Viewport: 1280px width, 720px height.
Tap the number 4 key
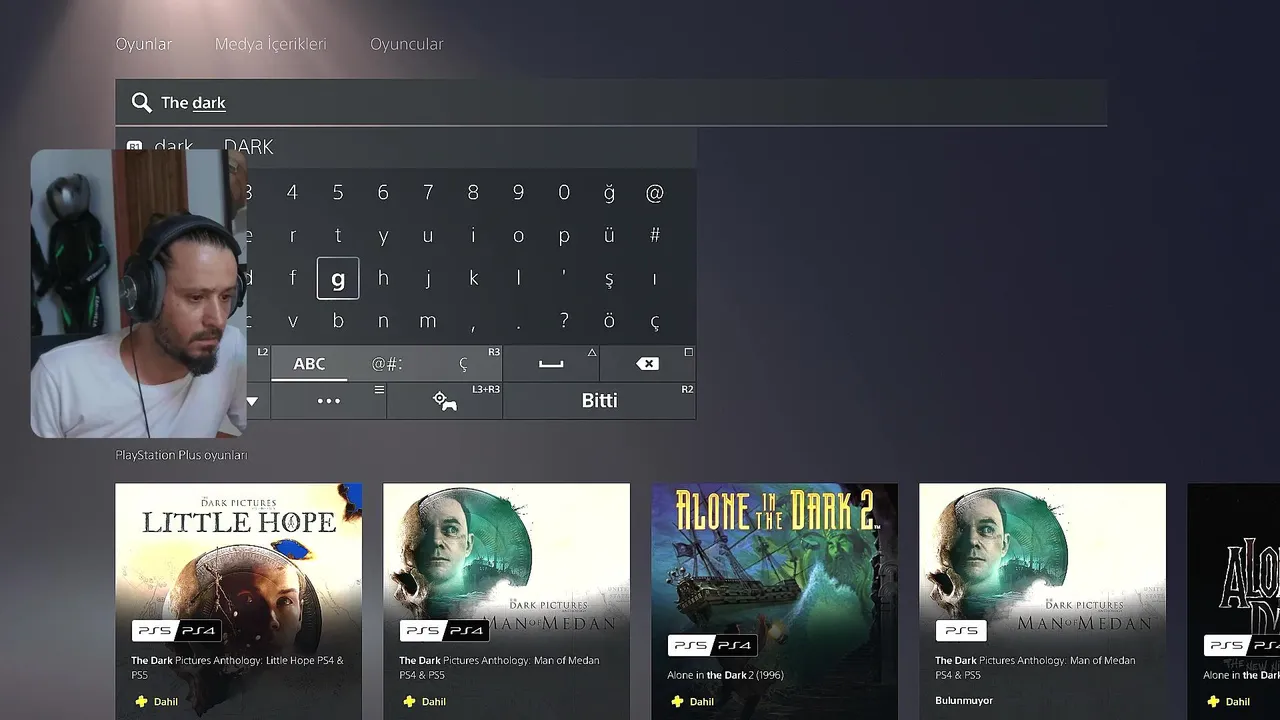click(292, 193)
